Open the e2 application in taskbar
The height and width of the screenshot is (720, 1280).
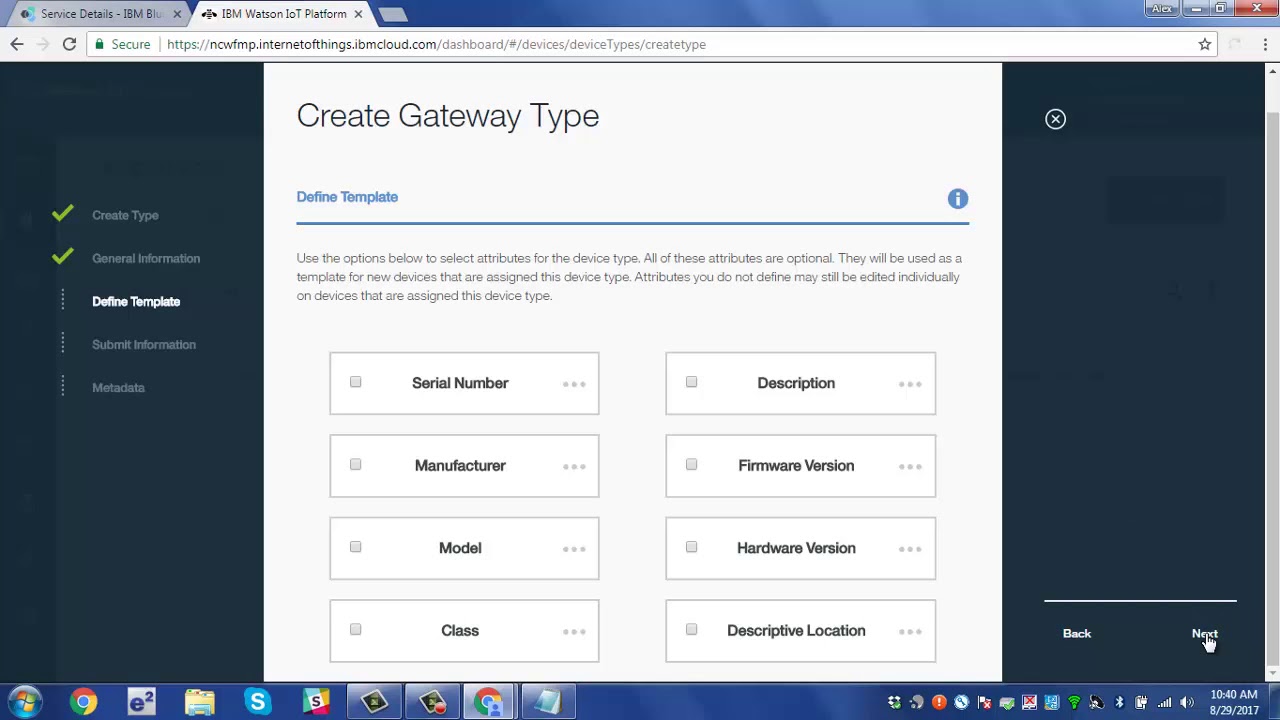[141, 702]
